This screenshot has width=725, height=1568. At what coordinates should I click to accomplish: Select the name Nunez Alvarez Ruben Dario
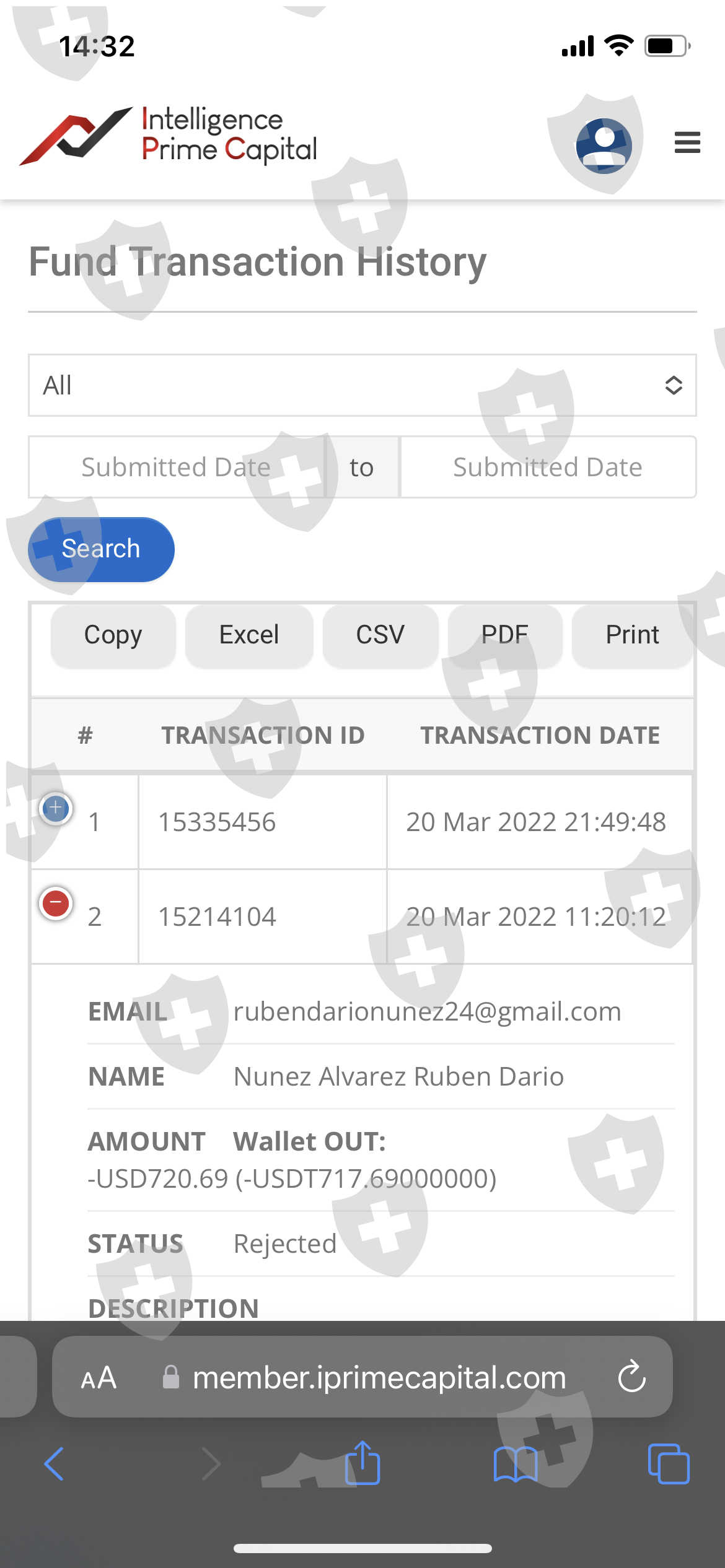[x=398, y=1077]
